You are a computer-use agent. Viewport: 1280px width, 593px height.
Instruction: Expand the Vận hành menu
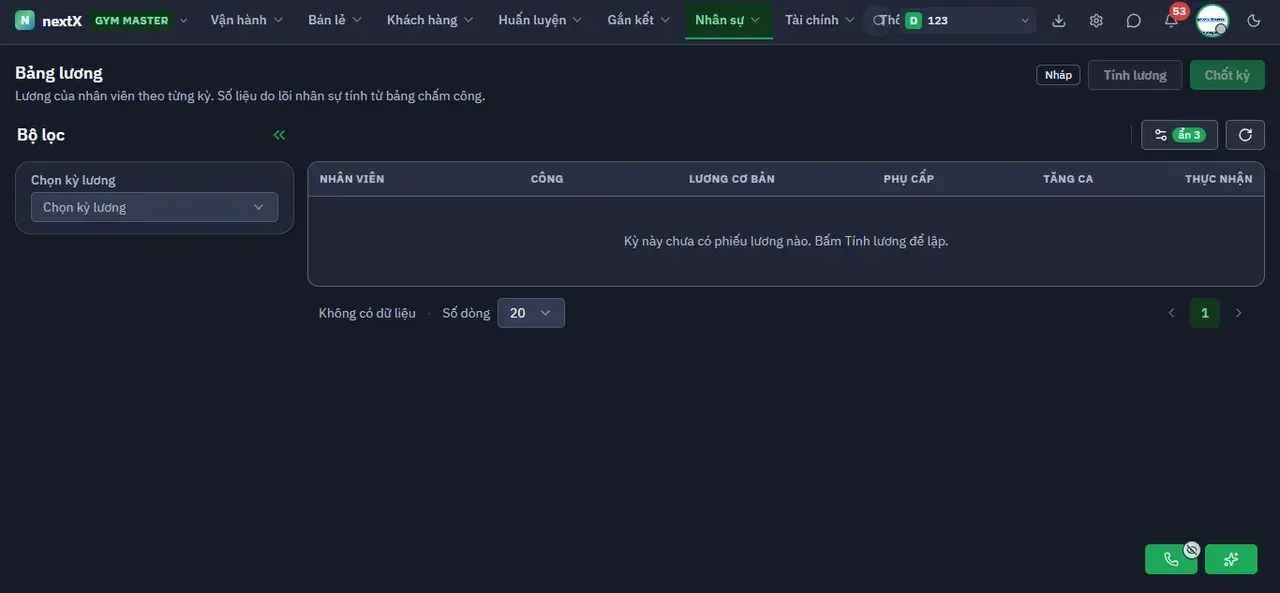click(247, 20)
